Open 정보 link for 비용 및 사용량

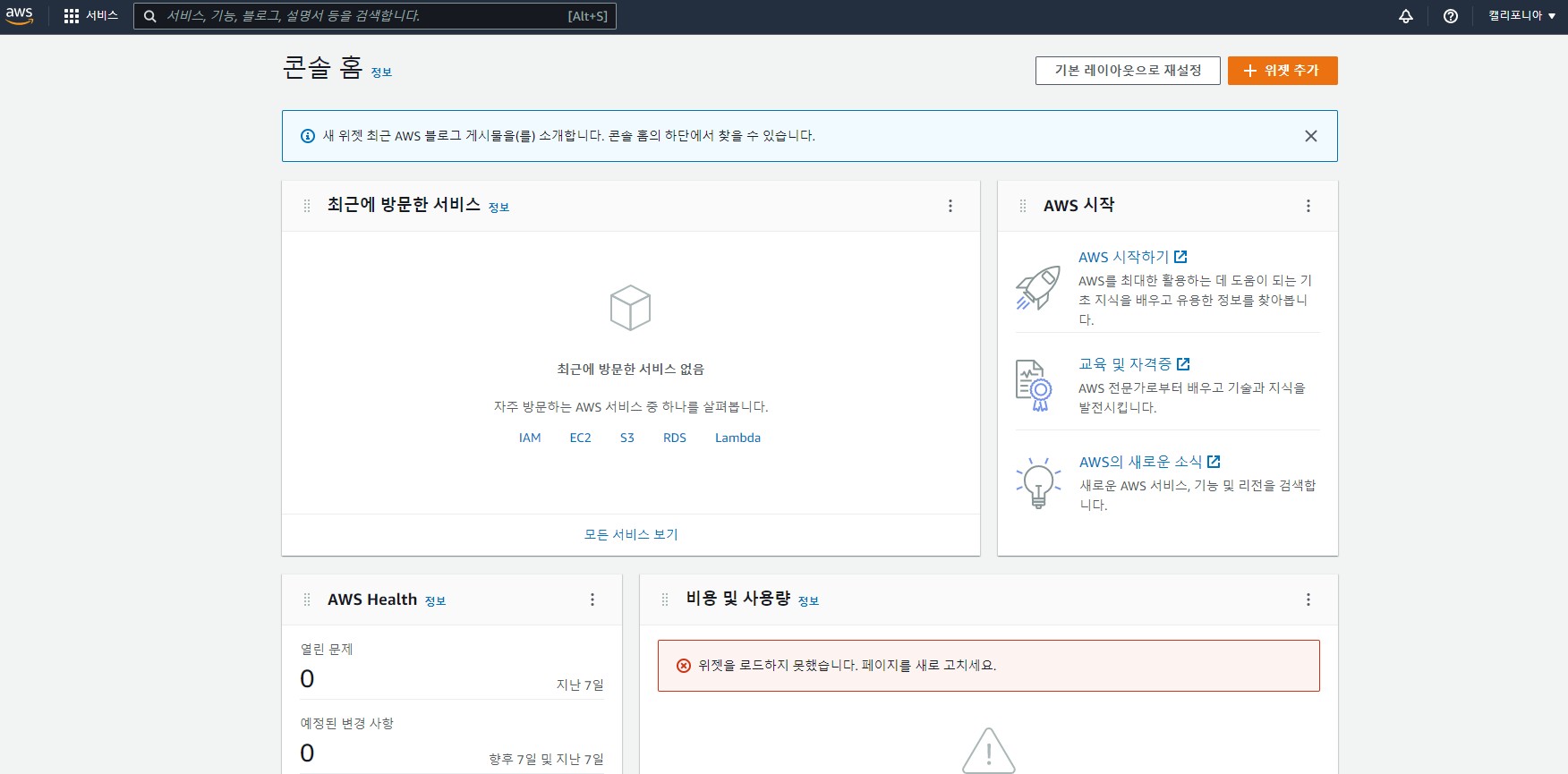(808, 601)
